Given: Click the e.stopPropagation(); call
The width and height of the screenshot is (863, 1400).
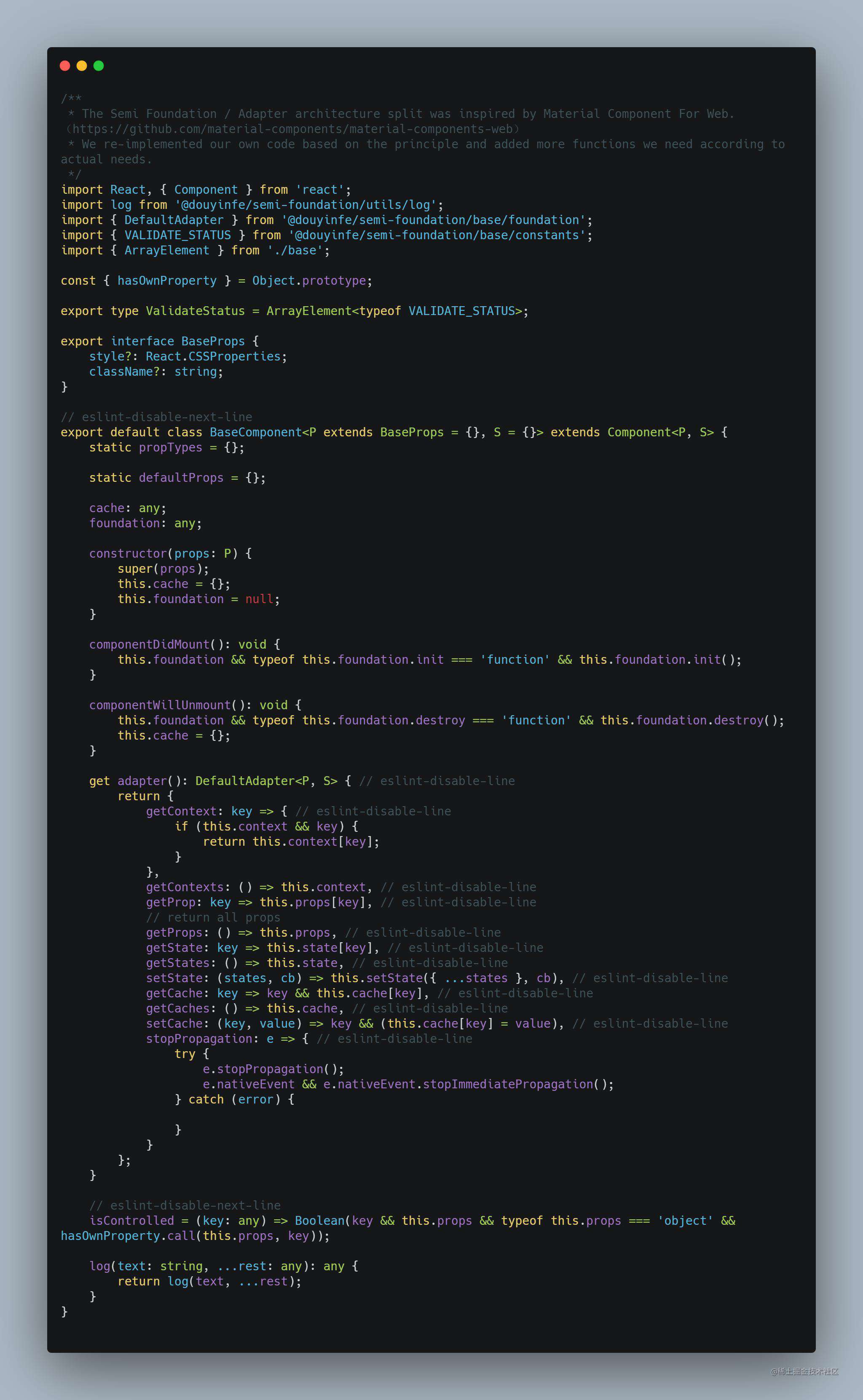Looking at the screenshot, I should point(273,1069).
